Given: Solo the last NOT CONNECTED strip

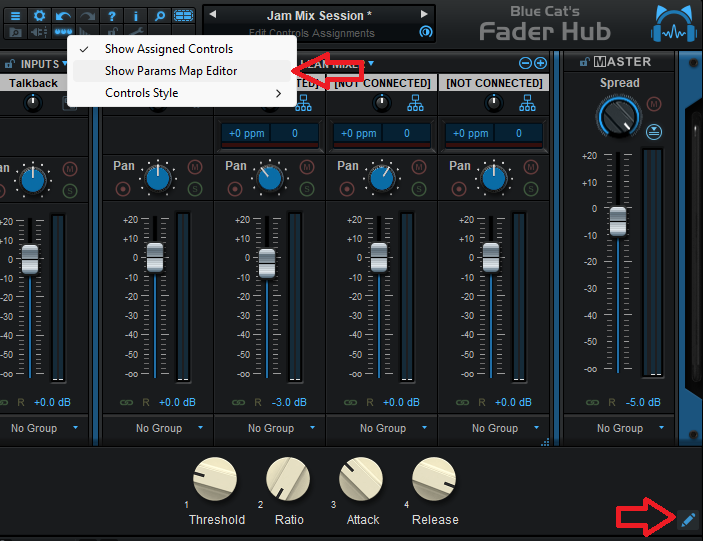Looking at the screenshot, I should click(531, 189).
